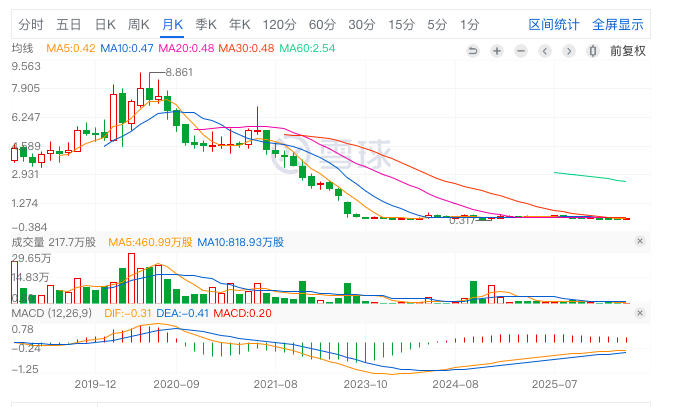Click the 2021-08 date axis label

click(275, 384)
